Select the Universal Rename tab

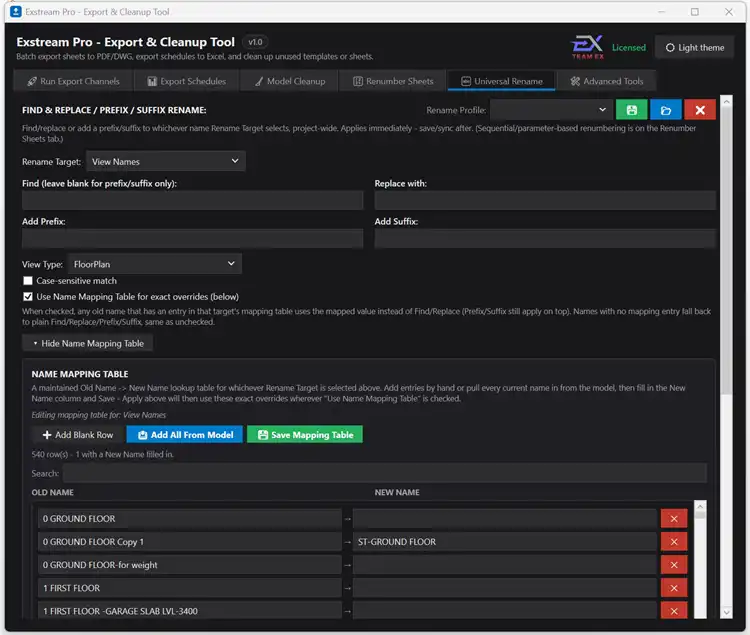(x=502, y=81)
